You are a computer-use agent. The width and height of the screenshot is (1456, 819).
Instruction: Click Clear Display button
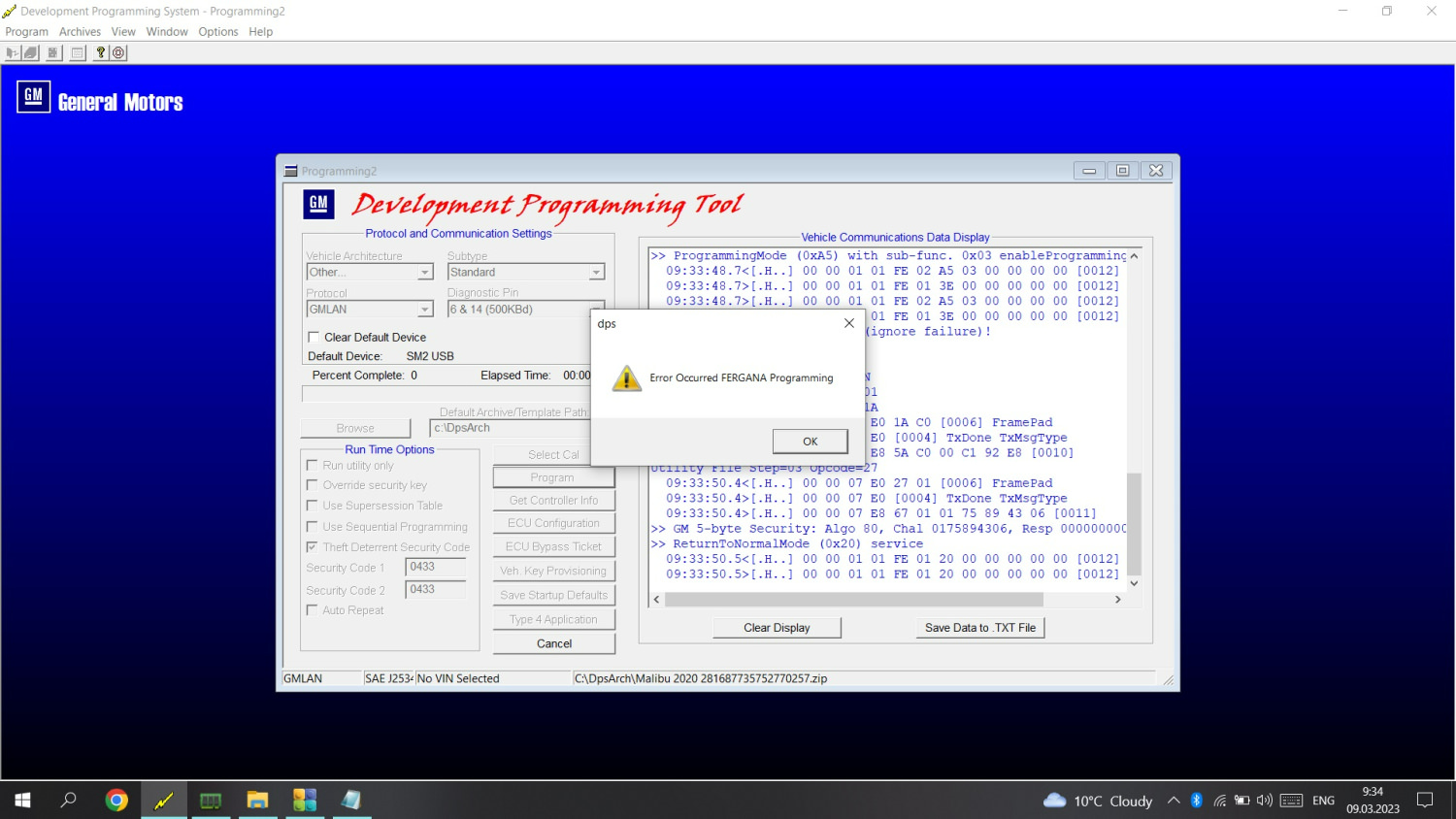[777, 628]
